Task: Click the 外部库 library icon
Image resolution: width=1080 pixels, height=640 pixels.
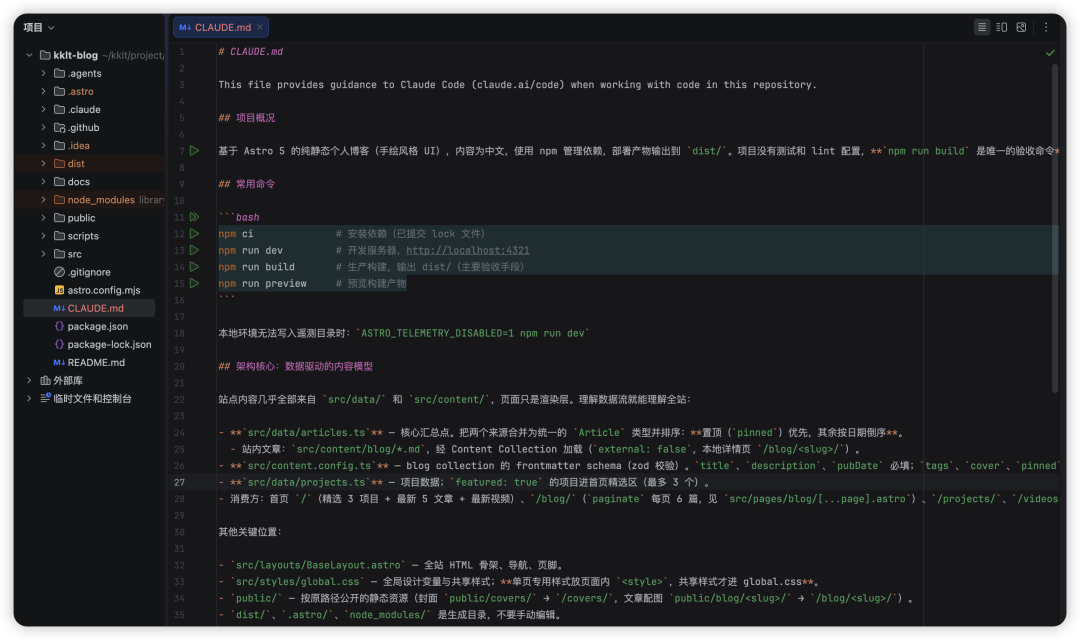Action: click(45, 380)
